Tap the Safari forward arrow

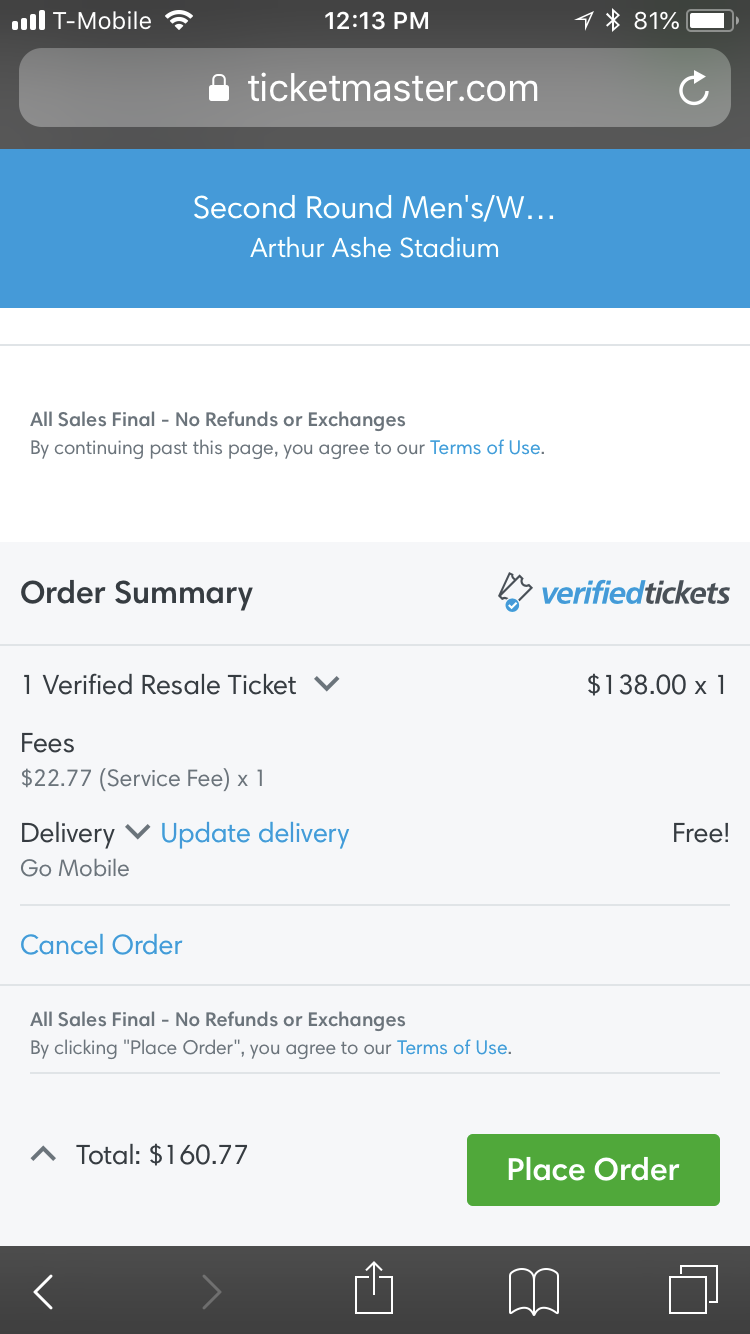(x=211, y=1291)
